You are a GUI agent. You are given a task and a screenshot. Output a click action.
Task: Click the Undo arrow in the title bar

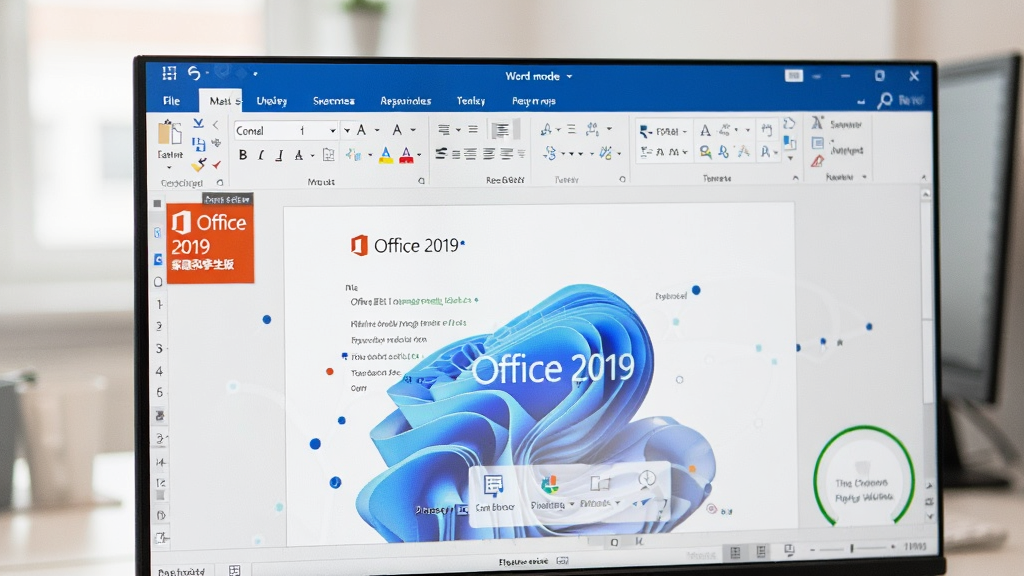click(x=194, y=73)
